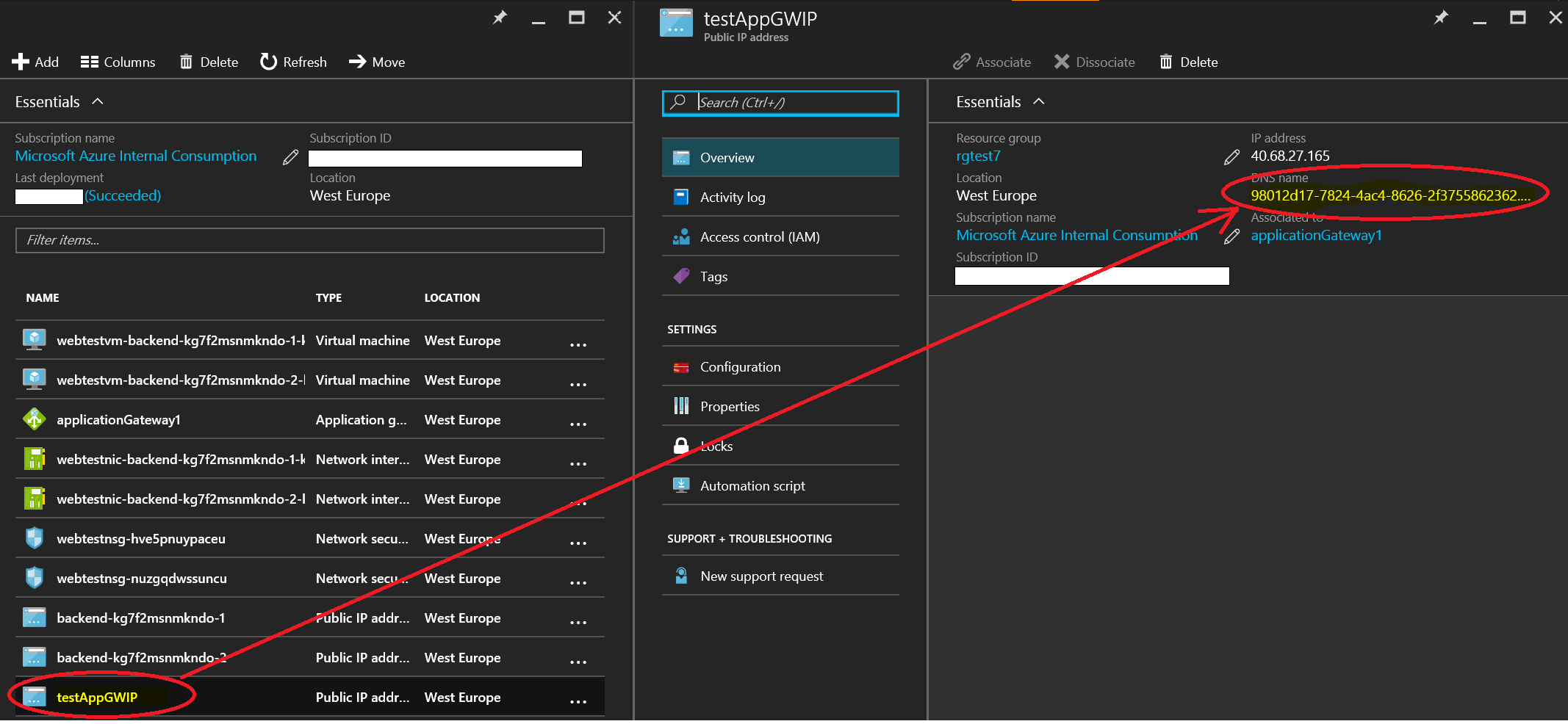Sort by LOCATION column header

(x=452, y=297)
